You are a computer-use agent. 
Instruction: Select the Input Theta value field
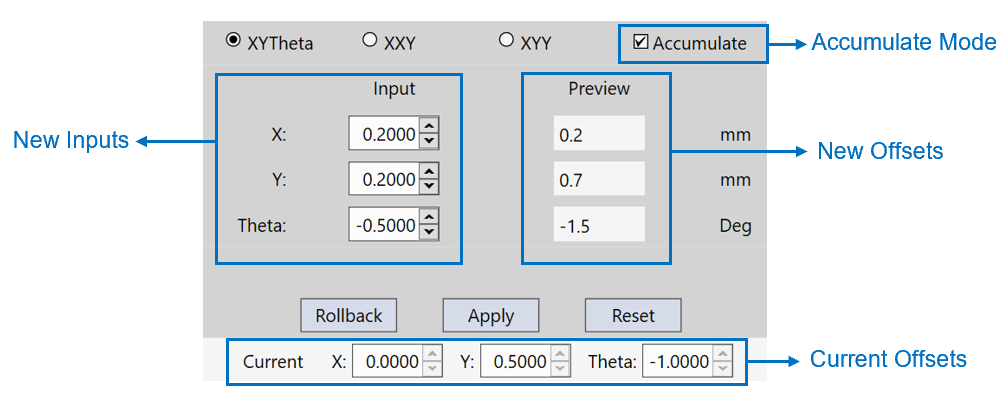pyautogui.click(x=384, y=226)
